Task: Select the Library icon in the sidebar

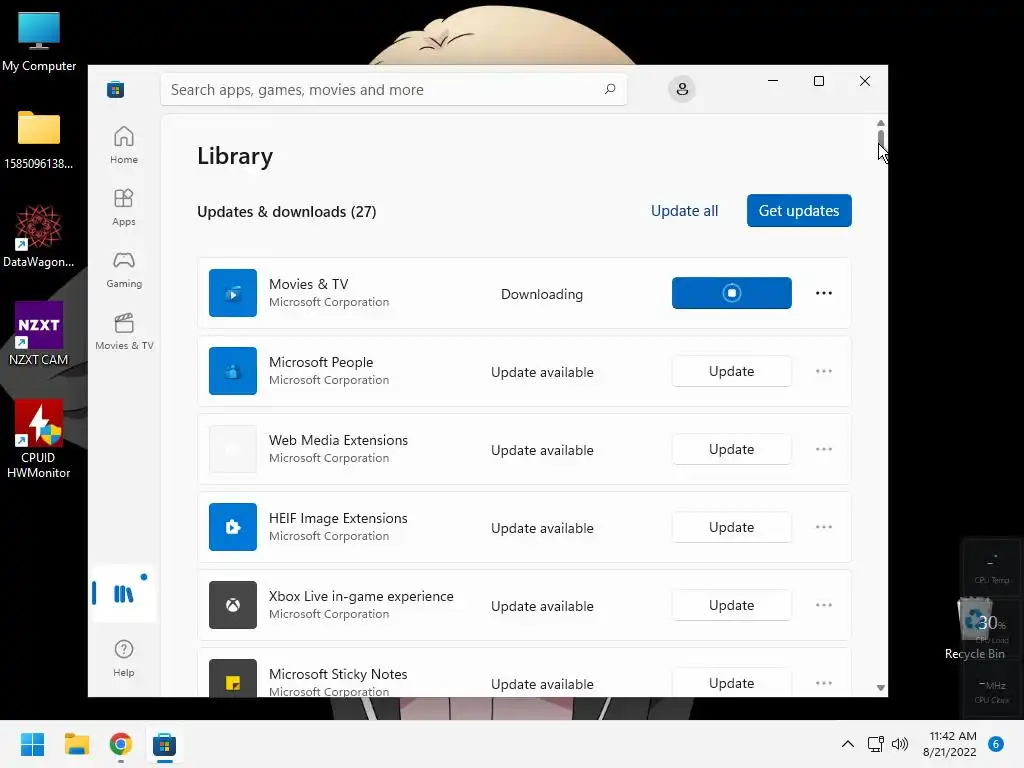Action: tap(123, 593)
